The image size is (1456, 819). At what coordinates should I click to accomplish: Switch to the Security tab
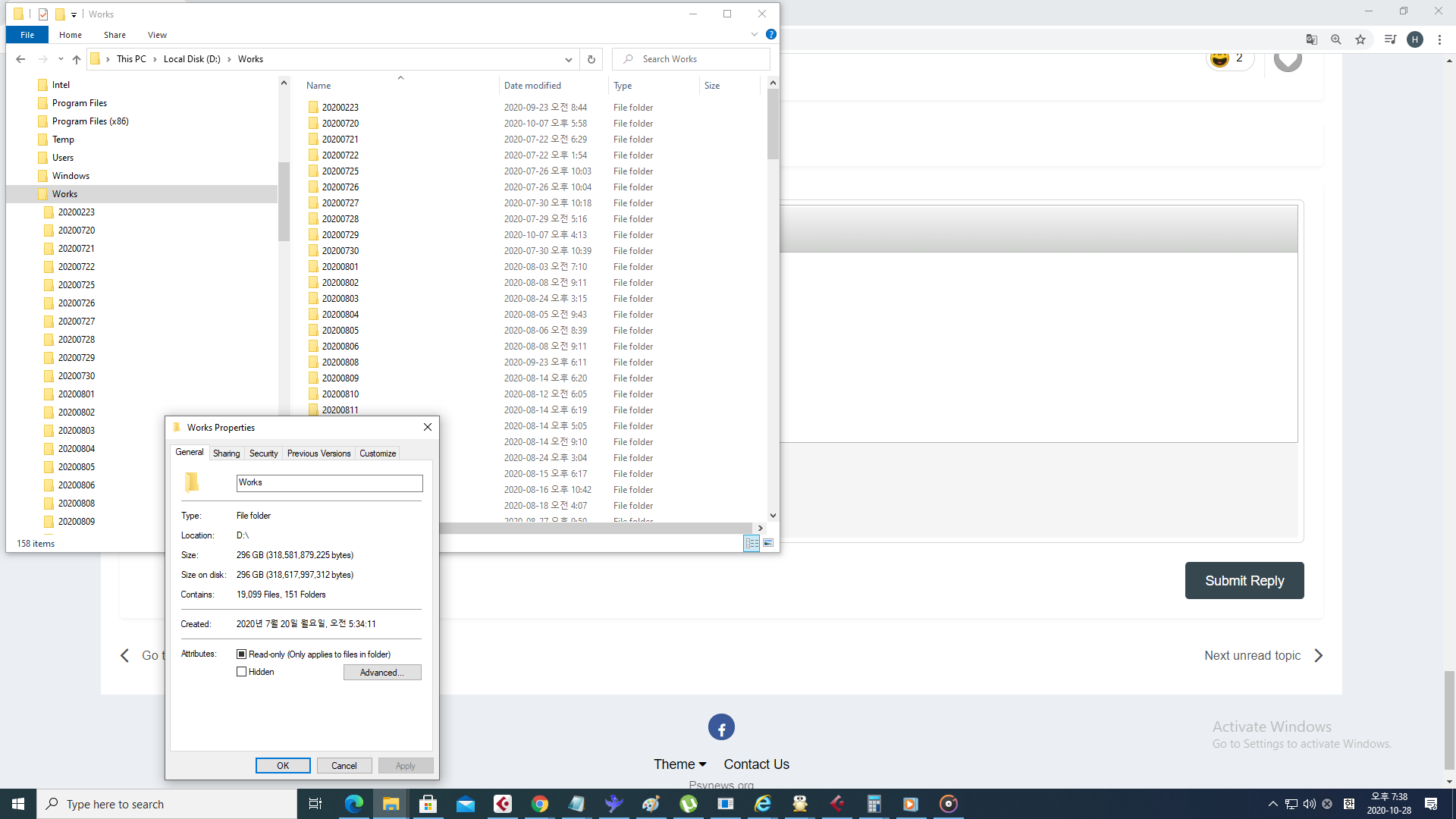tap(263, 453)
